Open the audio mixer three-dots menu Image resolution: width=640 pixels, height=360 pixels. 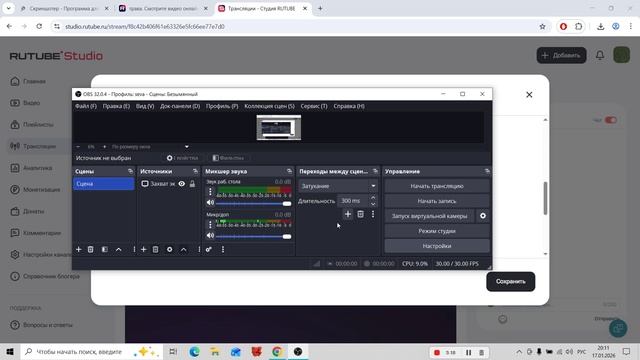[x=223, y=249]
